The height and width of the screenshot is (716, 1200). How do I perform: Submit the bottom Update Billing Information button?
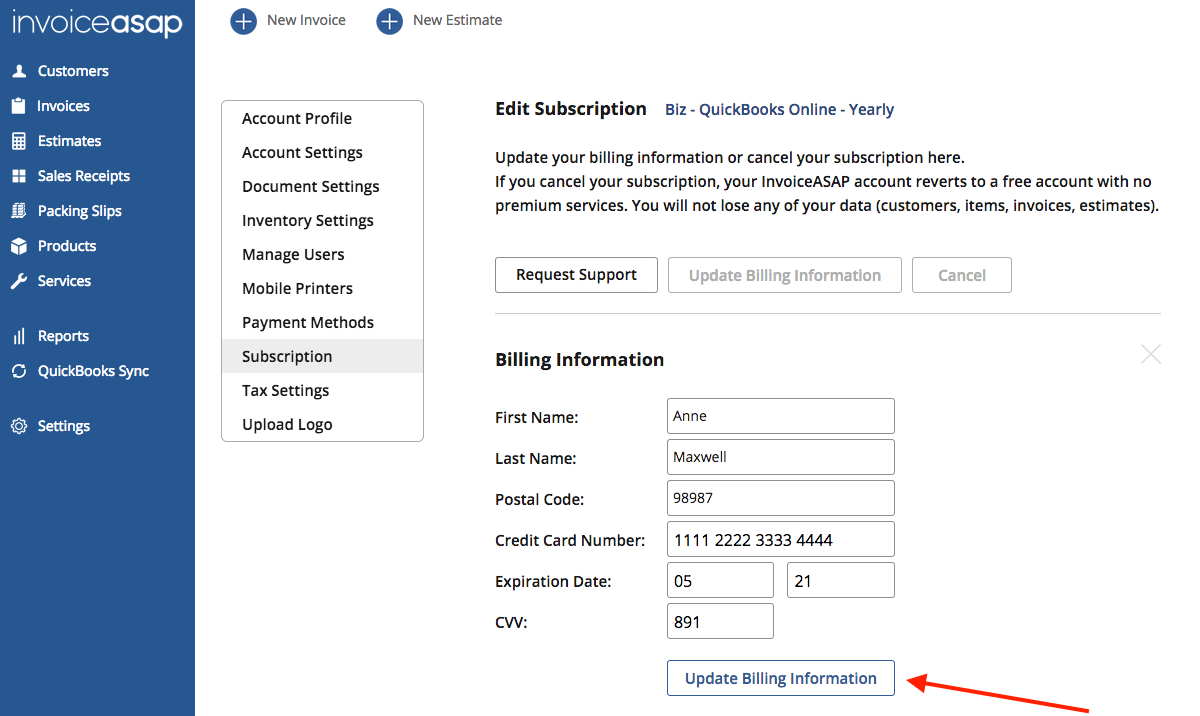(780, 678)
